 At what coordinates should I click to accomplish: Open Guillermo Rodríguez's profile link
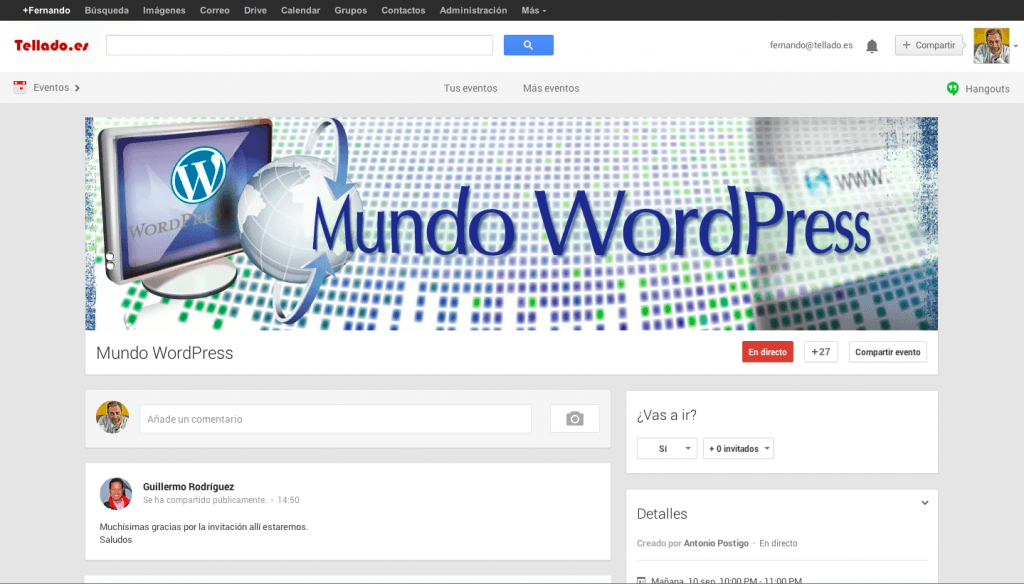188,487
